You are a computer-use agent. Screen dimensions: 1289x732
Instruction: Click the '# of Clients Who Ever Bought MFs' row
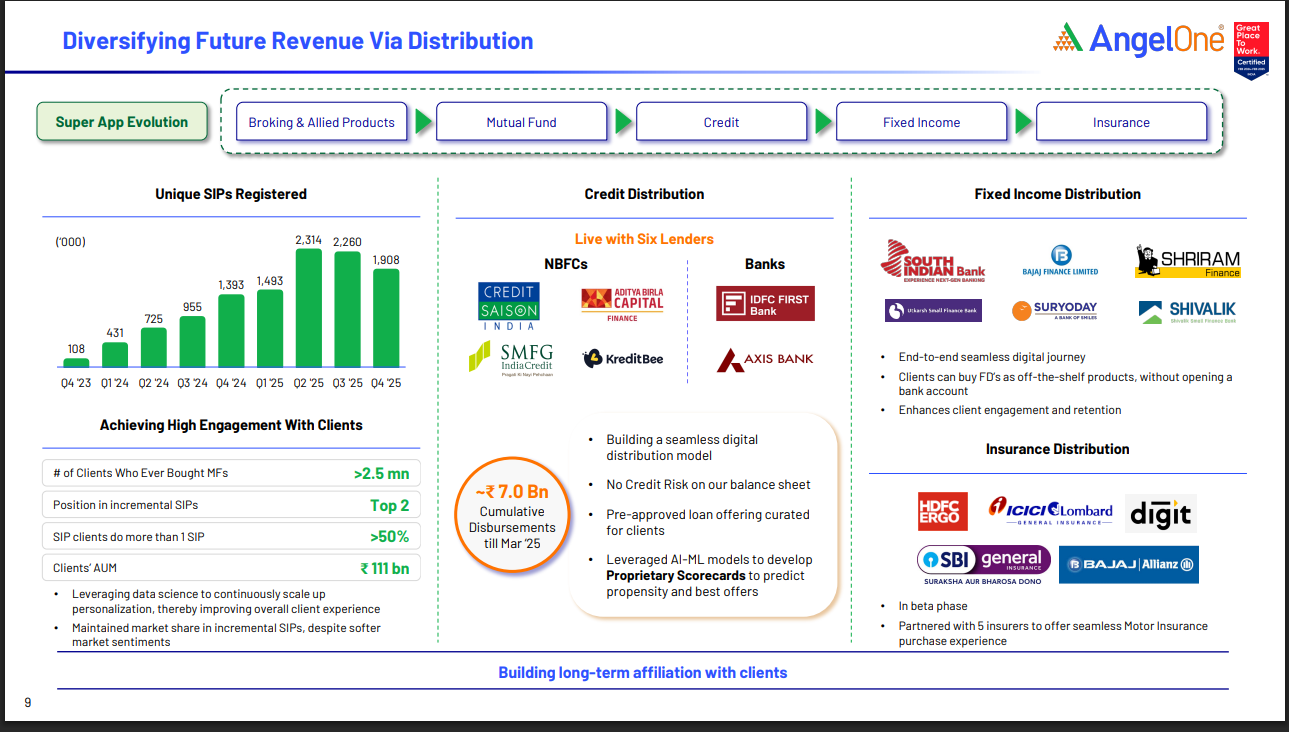pos(231,473)
